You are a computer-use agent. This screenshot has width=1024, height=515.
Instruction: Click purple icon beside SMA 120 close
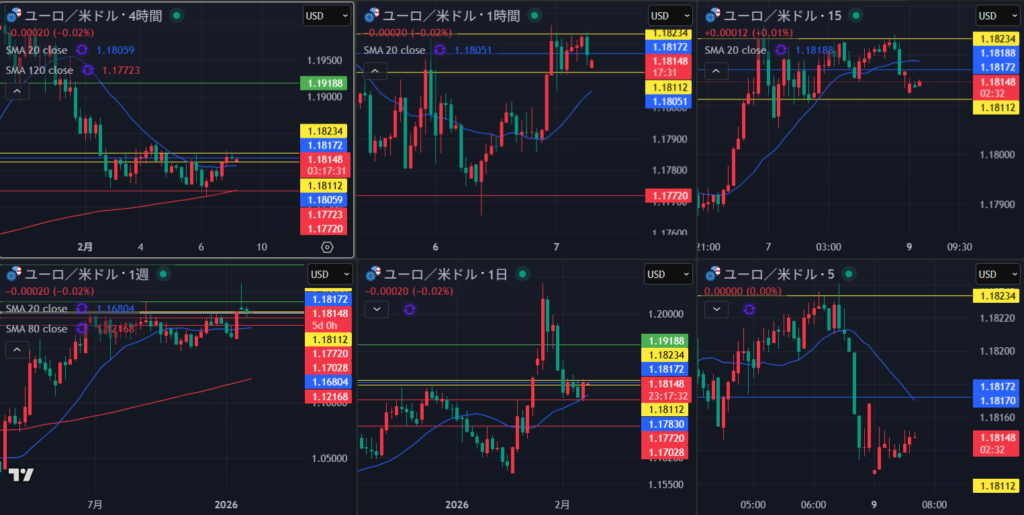click(x=89, y=70)
